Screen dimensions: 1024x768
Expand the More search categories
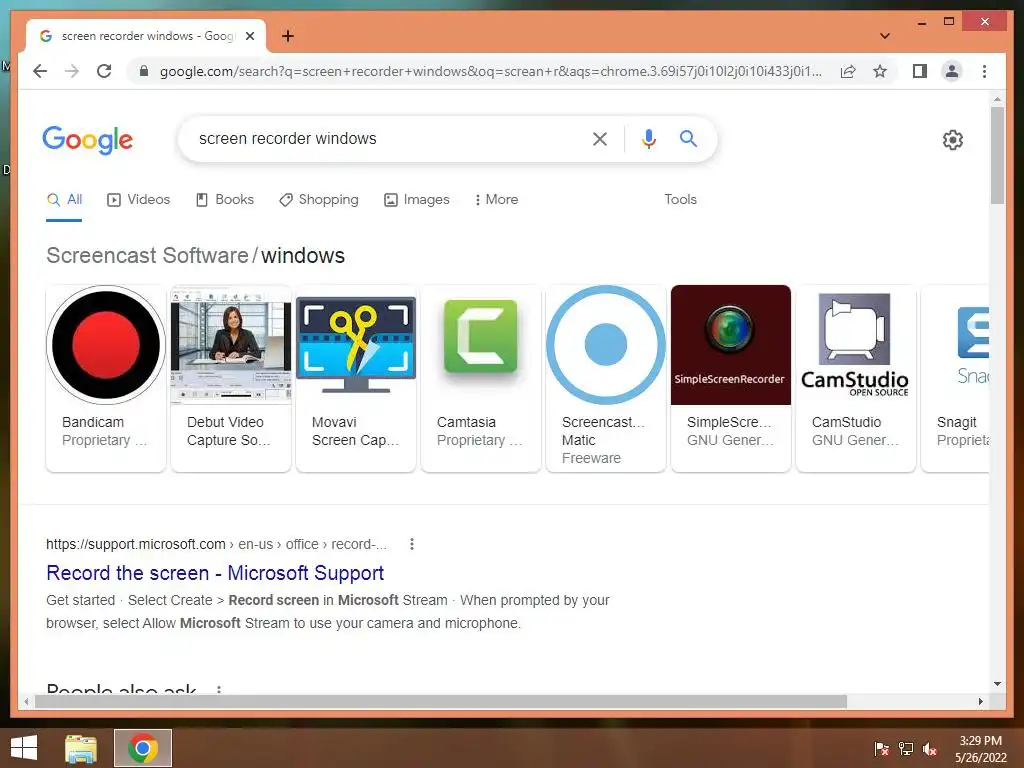[496, 200]
